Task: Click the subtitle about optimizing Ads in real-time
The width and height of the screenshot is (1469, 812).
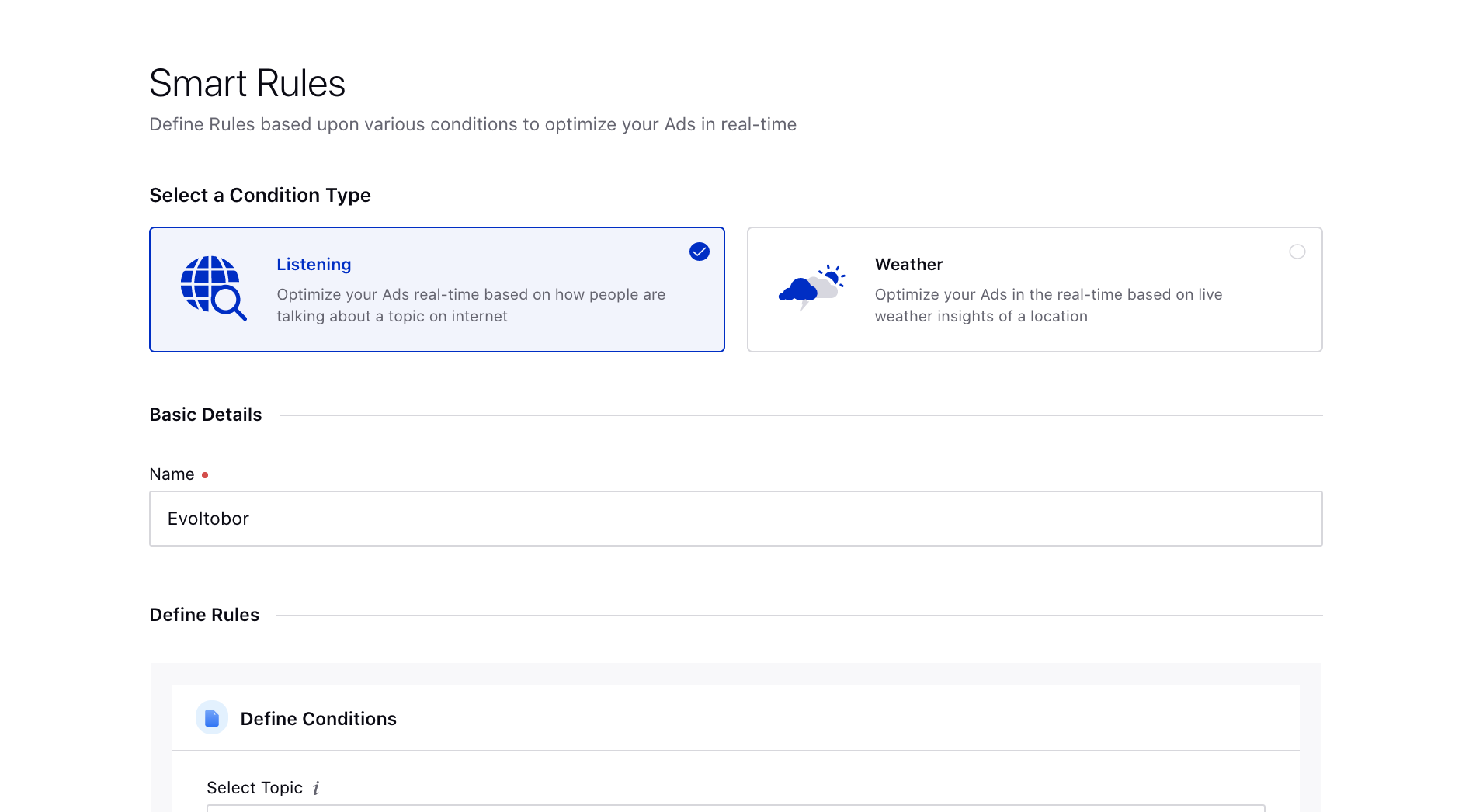Action: (473, 124)
